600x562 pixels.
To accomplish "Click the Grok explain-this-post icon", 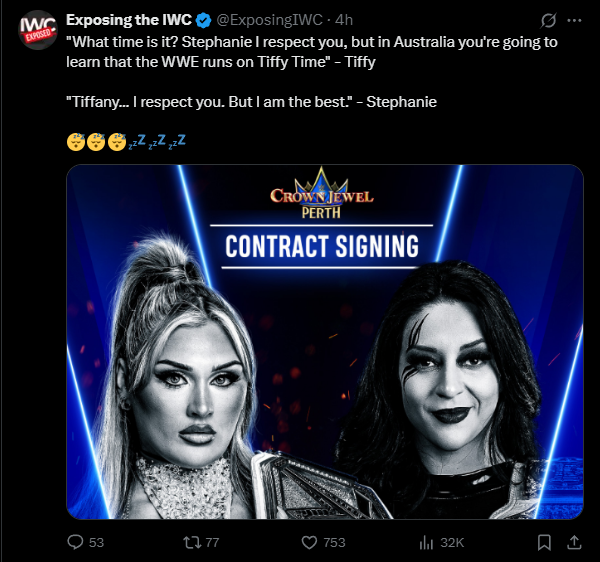I will [x=548, y=20].
